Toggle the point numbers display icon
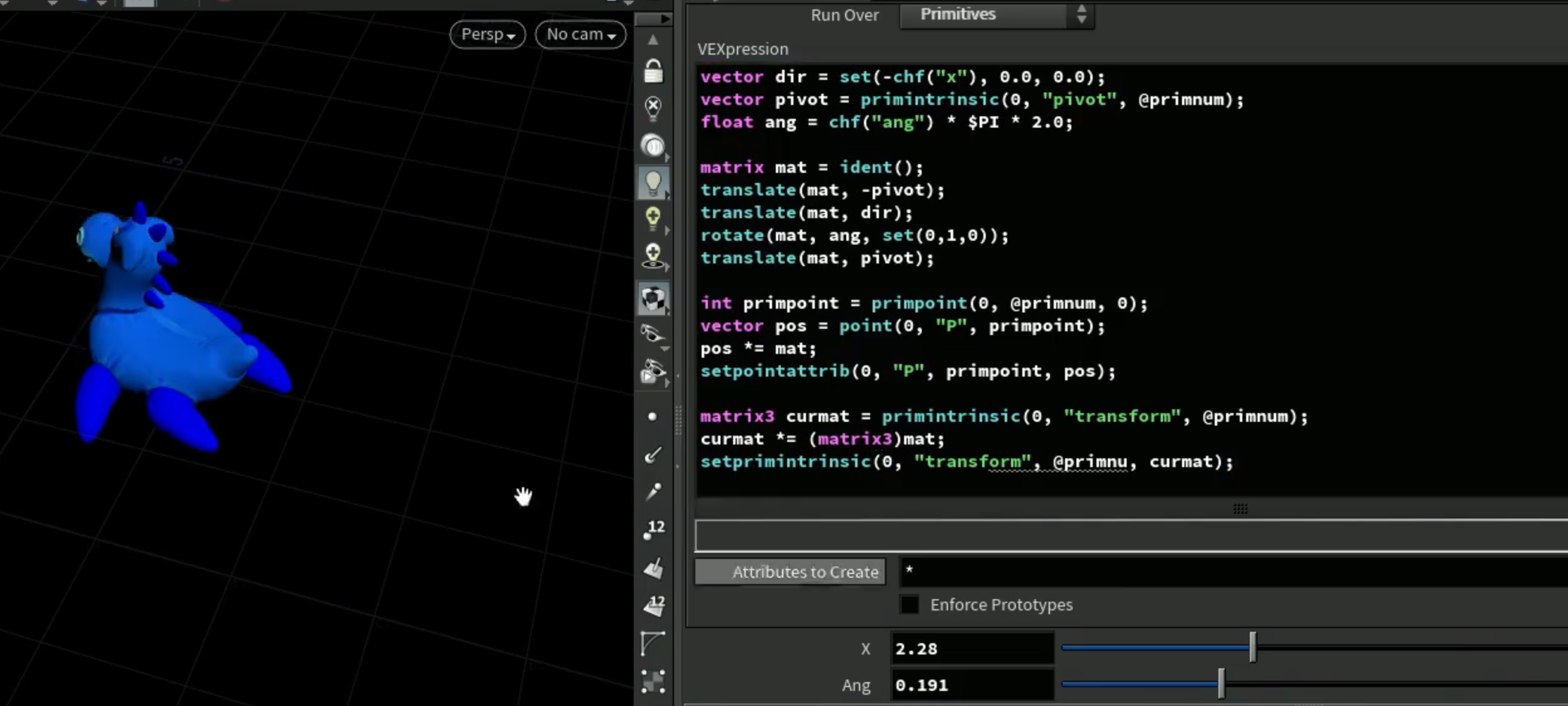The image size is (1568, 706). [654, 530]
